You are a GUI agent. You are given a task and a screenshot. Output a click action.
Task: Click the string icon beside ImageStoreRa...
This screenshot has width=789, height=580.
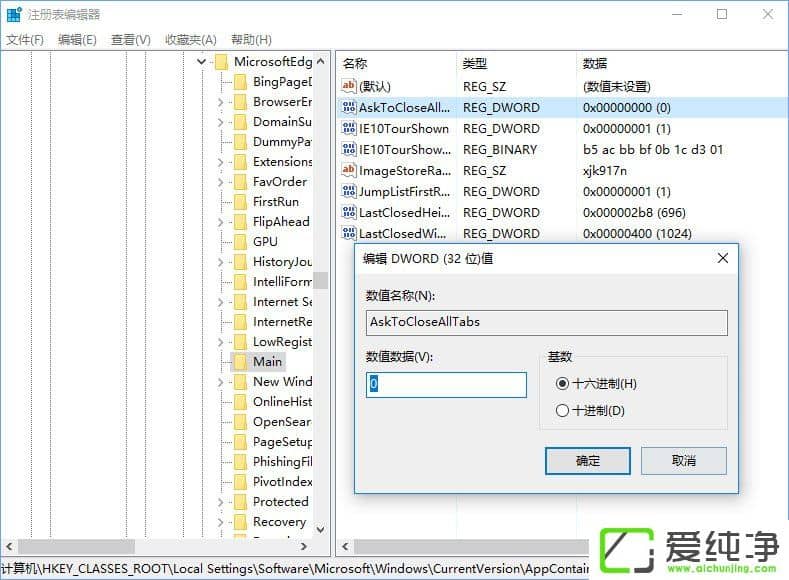click(349, 171)
